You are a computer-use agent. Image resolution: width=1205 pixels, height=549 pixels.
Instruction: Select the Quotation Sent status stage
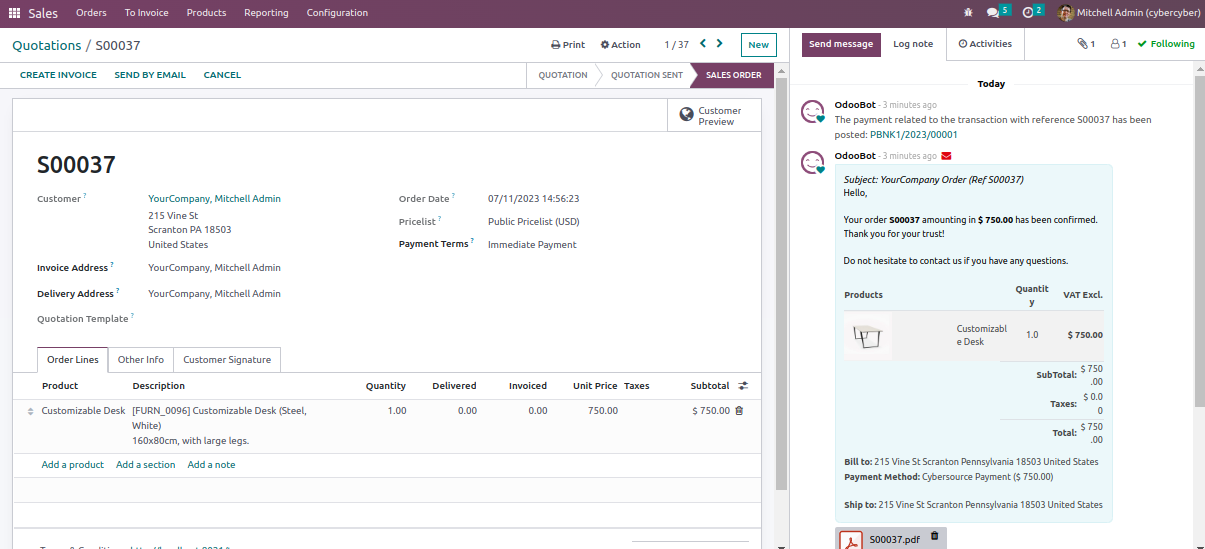647,75
